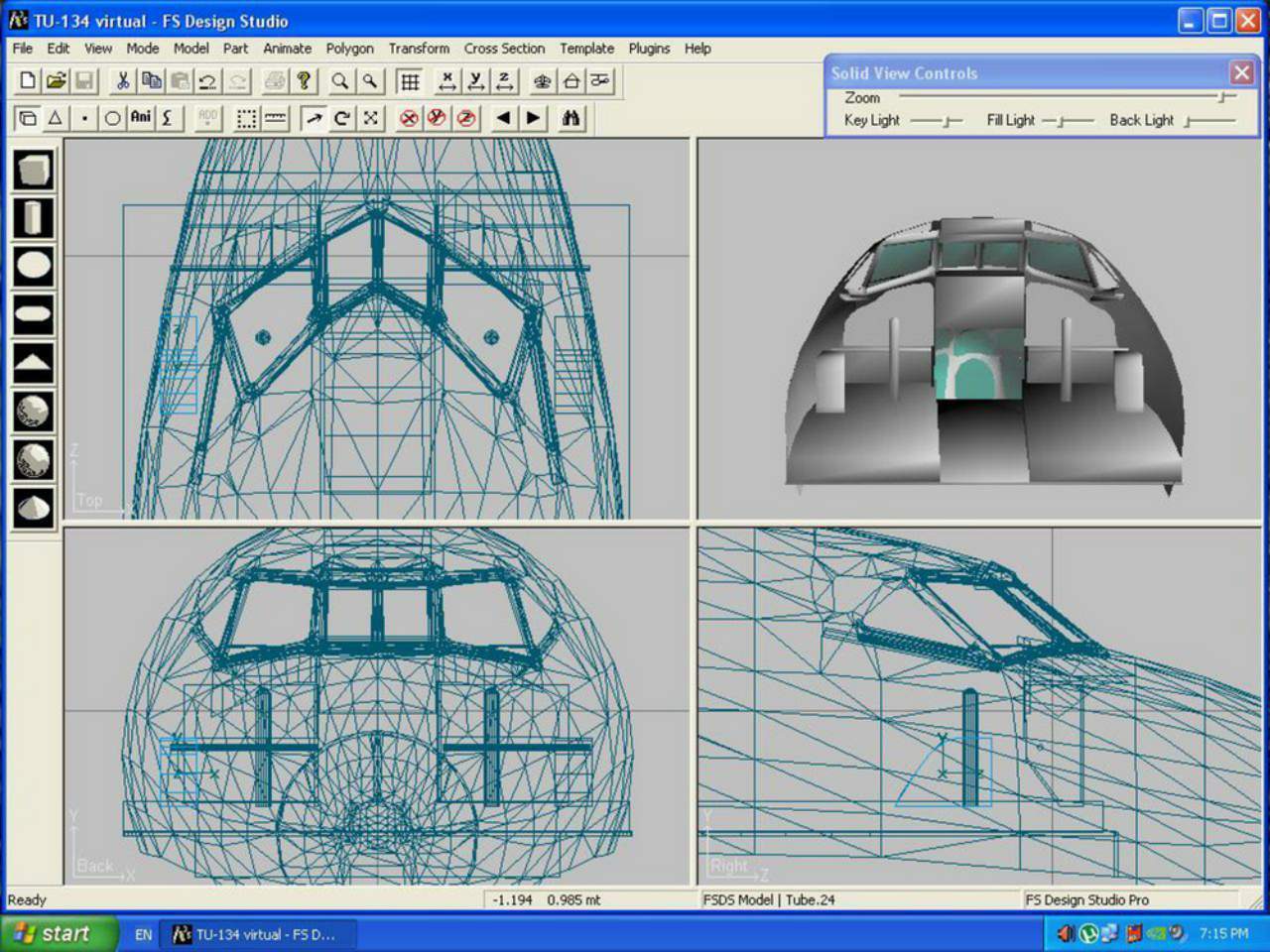Click the 7:15 PM system clock
Viewport: 1270px width, 952px height.
pyautogui.click(x=1223, y=933)
